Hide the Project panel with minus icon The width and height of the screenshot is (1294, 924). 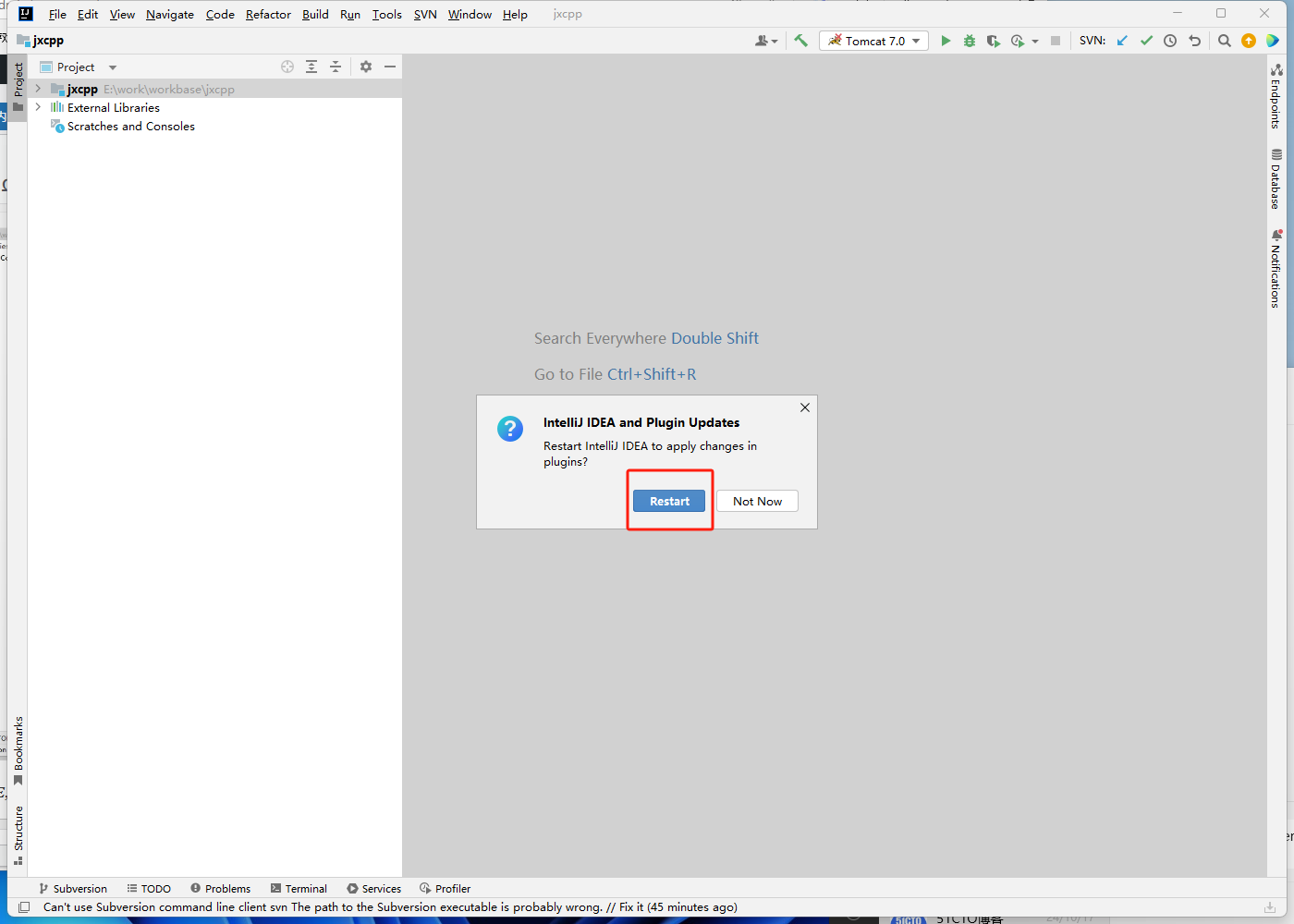390,67
